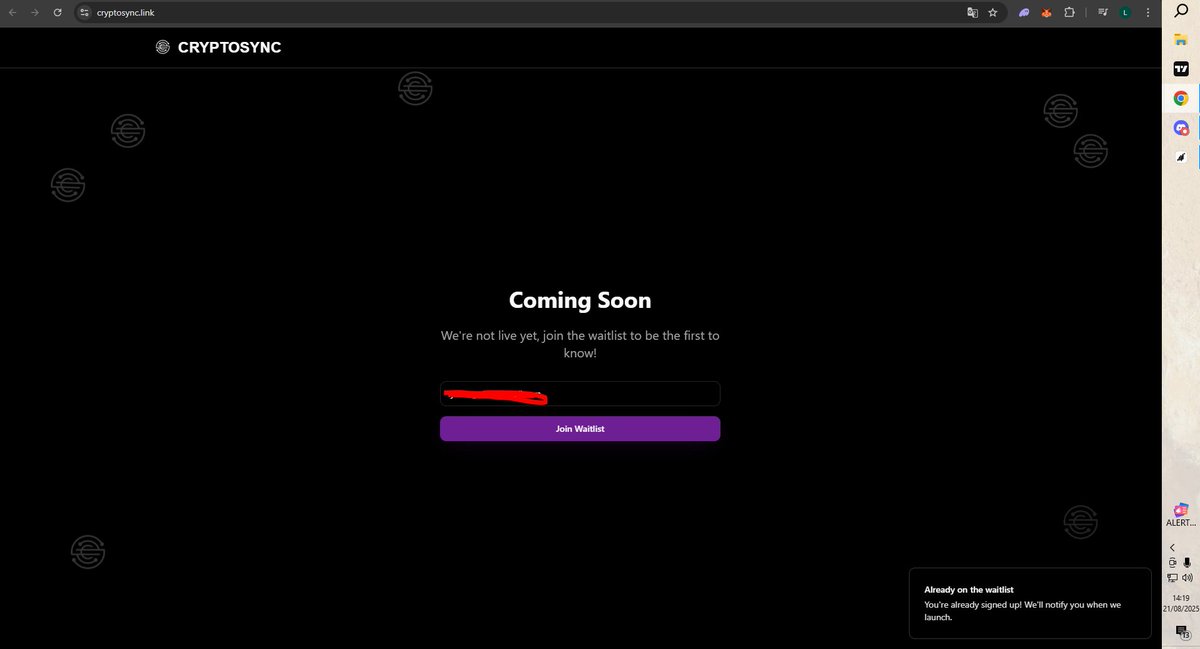Switch to Google Chrome taskbar icon
Viewport: 1200px width, 649px height.
pyautogui.click(x=1180, y=98)
